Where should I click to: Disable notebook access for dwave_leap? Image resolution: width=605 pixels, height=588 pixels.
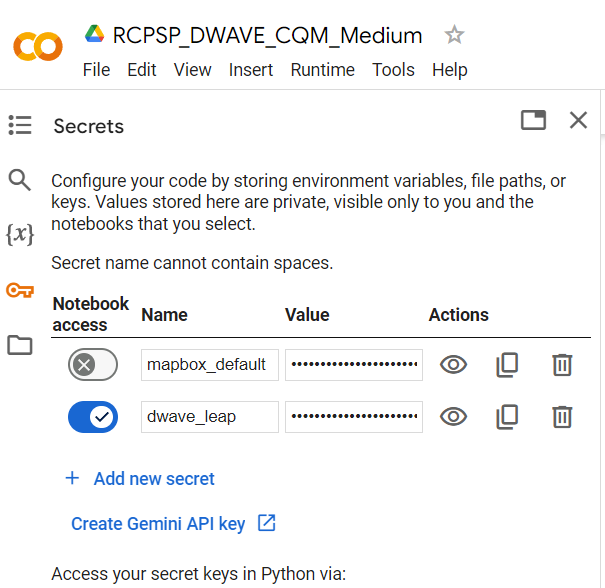[x=93, y=417]
